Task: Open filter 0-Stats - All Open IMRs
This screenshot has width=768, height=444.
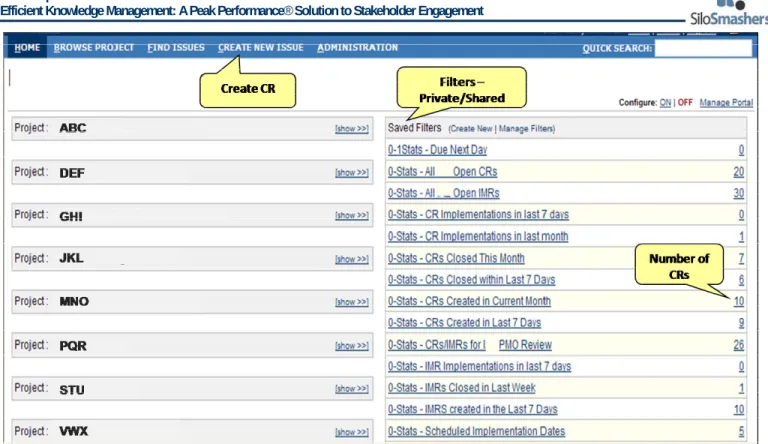Action: tap(444, 193)
